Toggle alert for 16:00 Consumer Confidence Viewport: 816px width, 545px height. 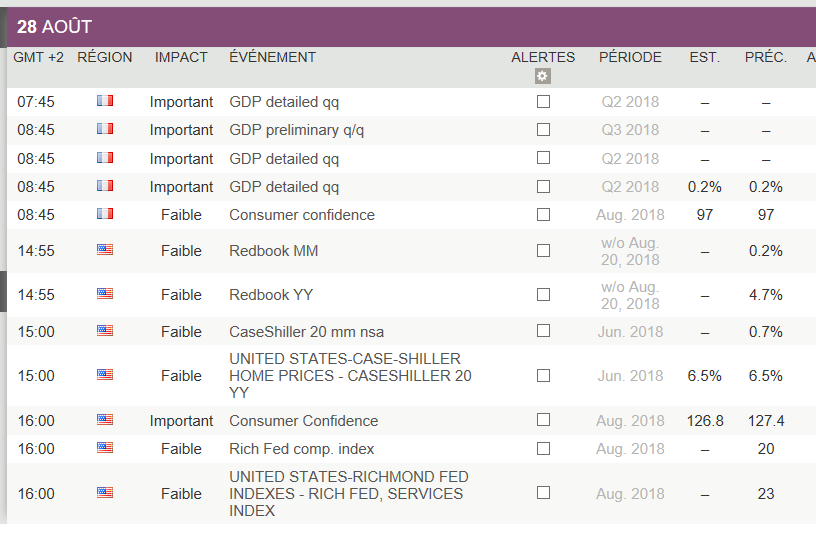tap(543, 420)
